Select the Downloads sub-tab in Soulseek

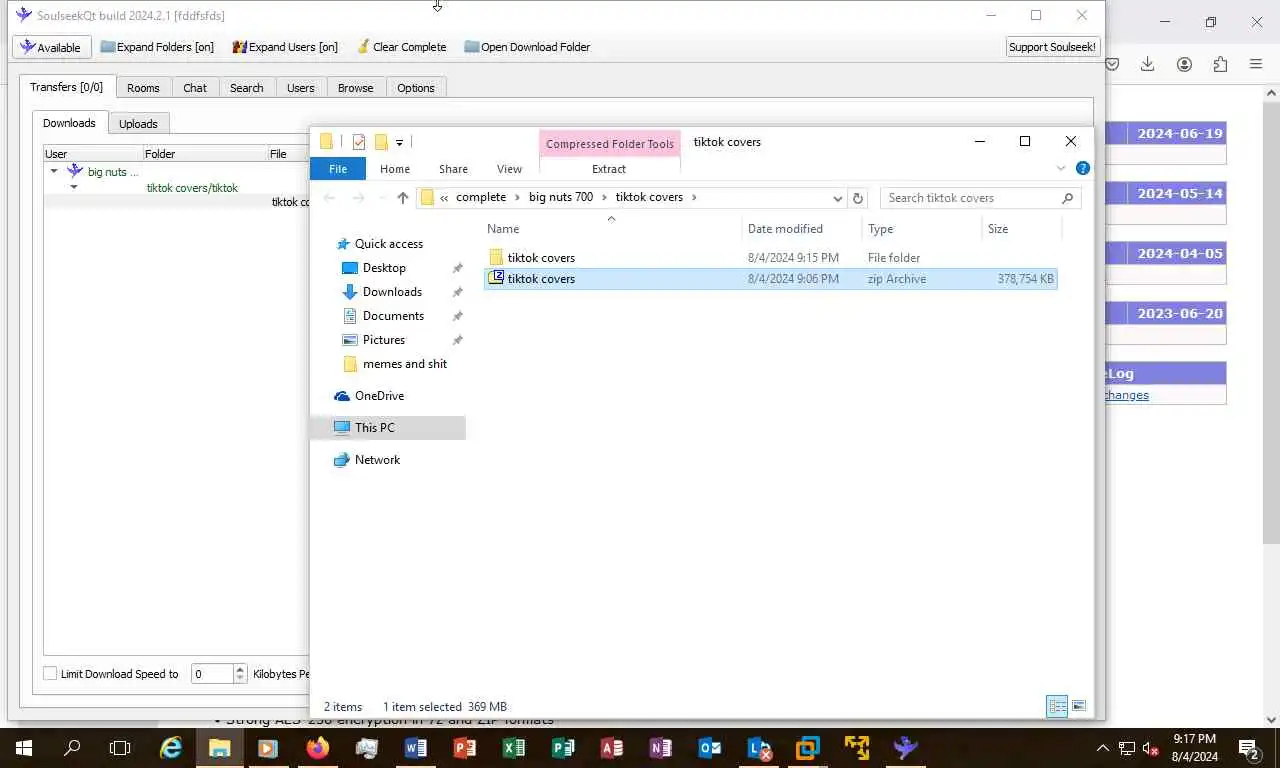[69, 123]
